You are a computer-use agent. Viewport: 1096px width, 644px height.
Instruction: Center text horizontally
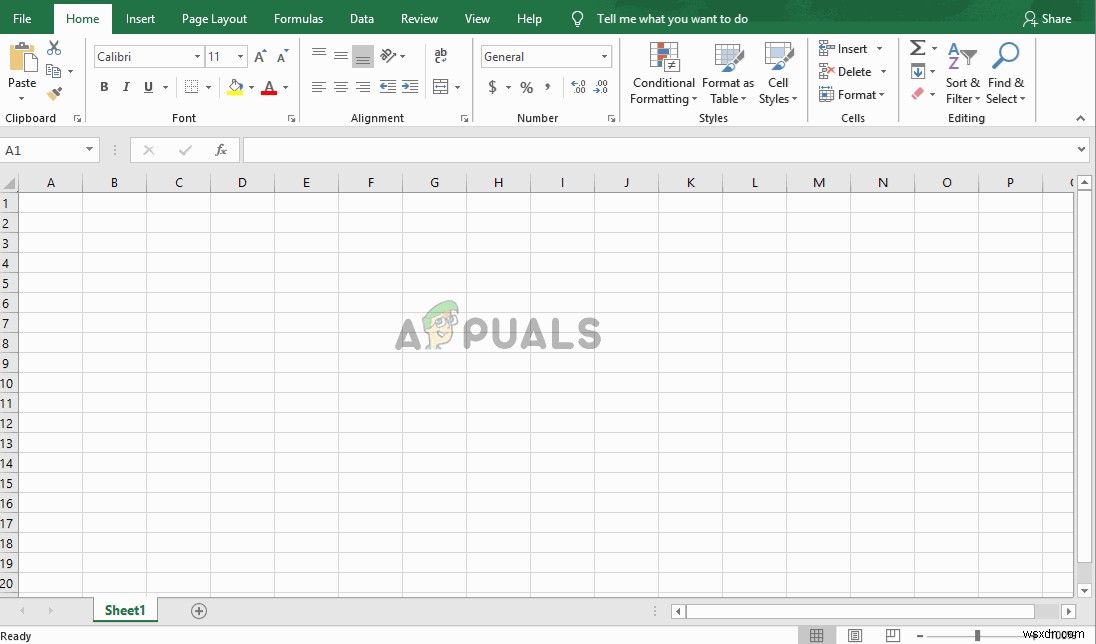tap(341, 87)
